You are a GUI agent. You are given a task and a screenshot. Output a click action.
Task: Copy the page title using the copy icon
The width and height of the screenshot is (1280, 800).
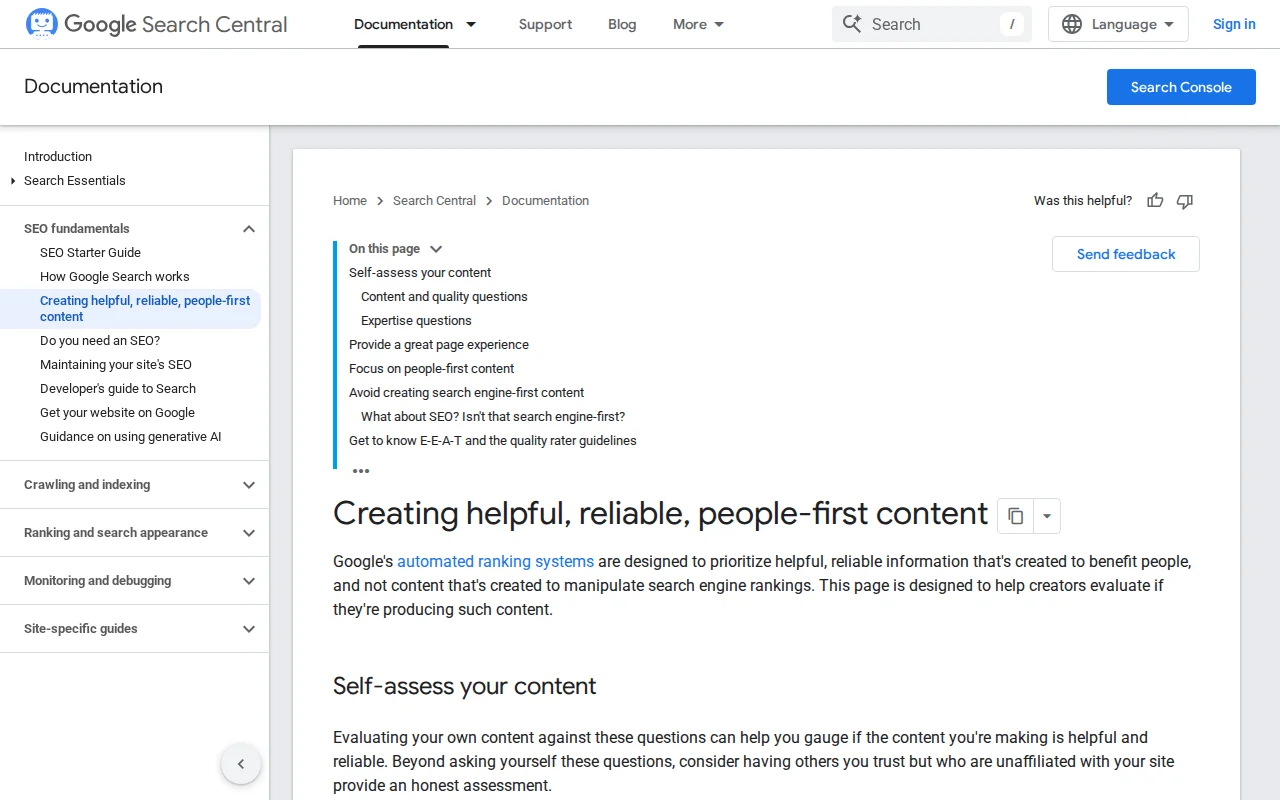click(x=1015, y=516)
